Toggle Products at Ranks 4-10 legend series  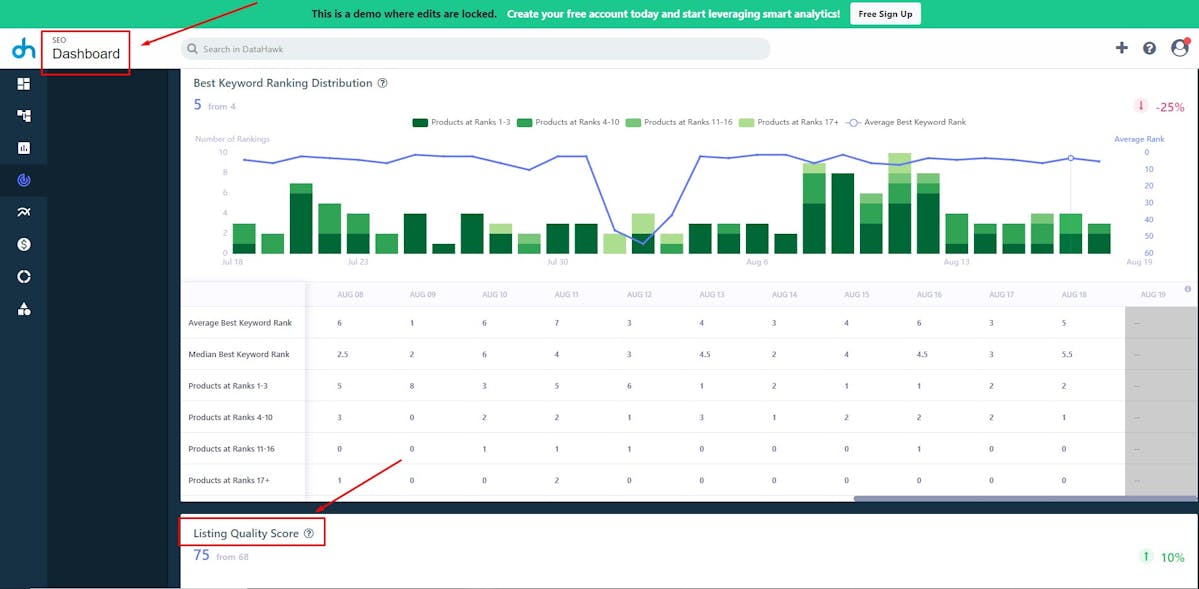coord(568,122)
